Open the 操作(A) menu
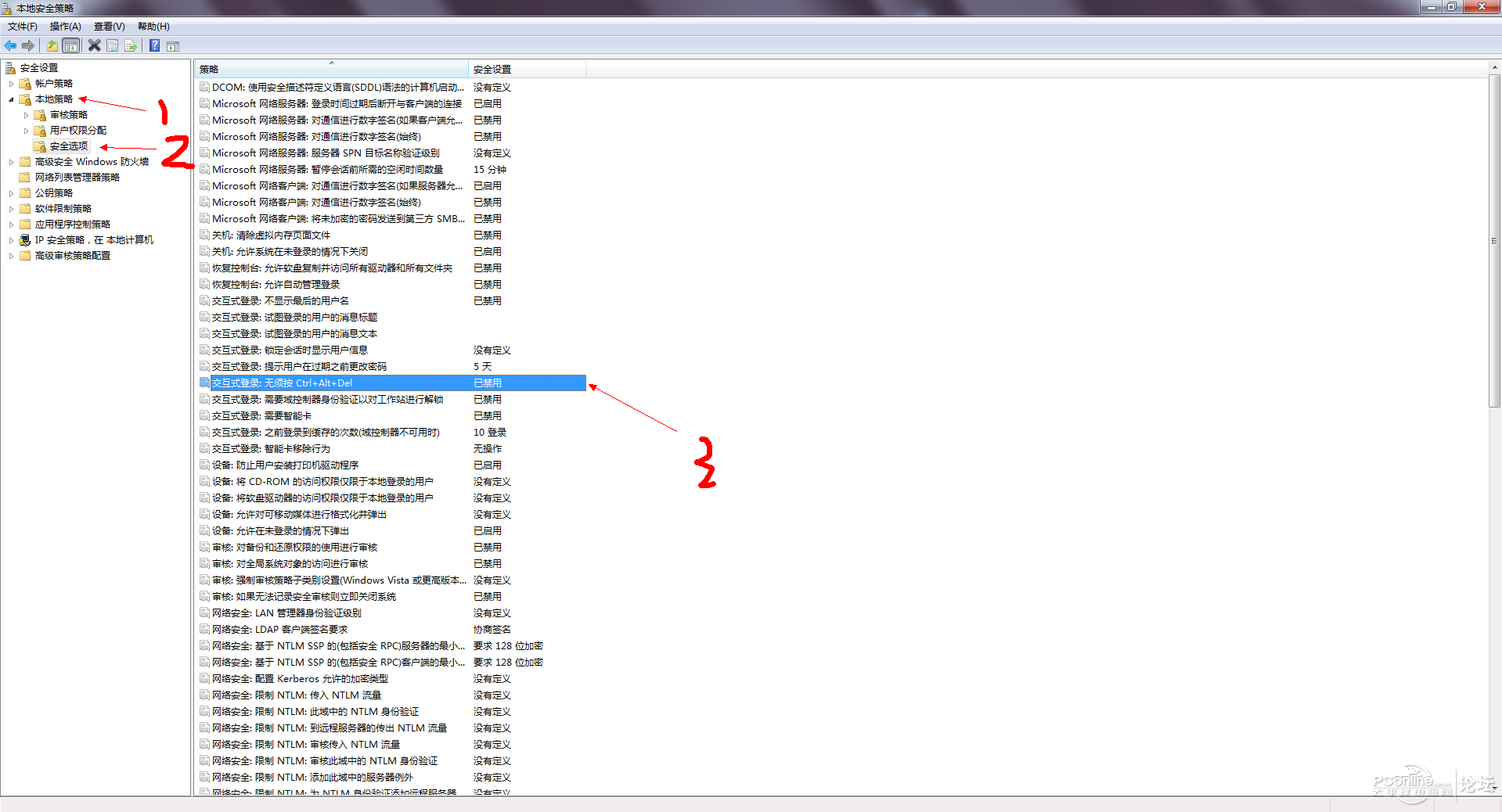1502x812 pixels. pos(66,27)
